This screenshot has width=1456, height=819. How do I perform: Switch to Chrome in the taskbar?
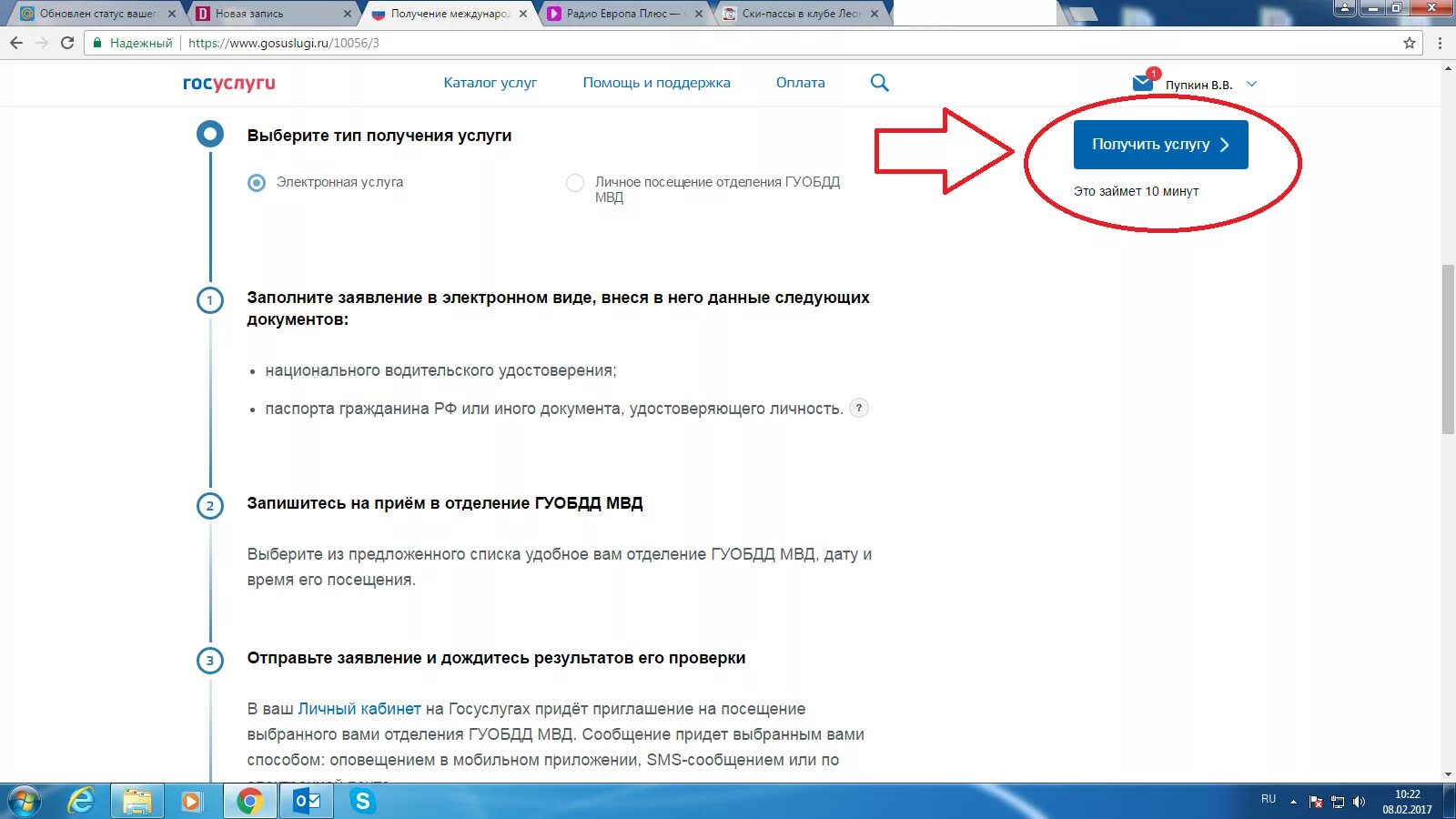pyautogui.click(x=249, y=802)
